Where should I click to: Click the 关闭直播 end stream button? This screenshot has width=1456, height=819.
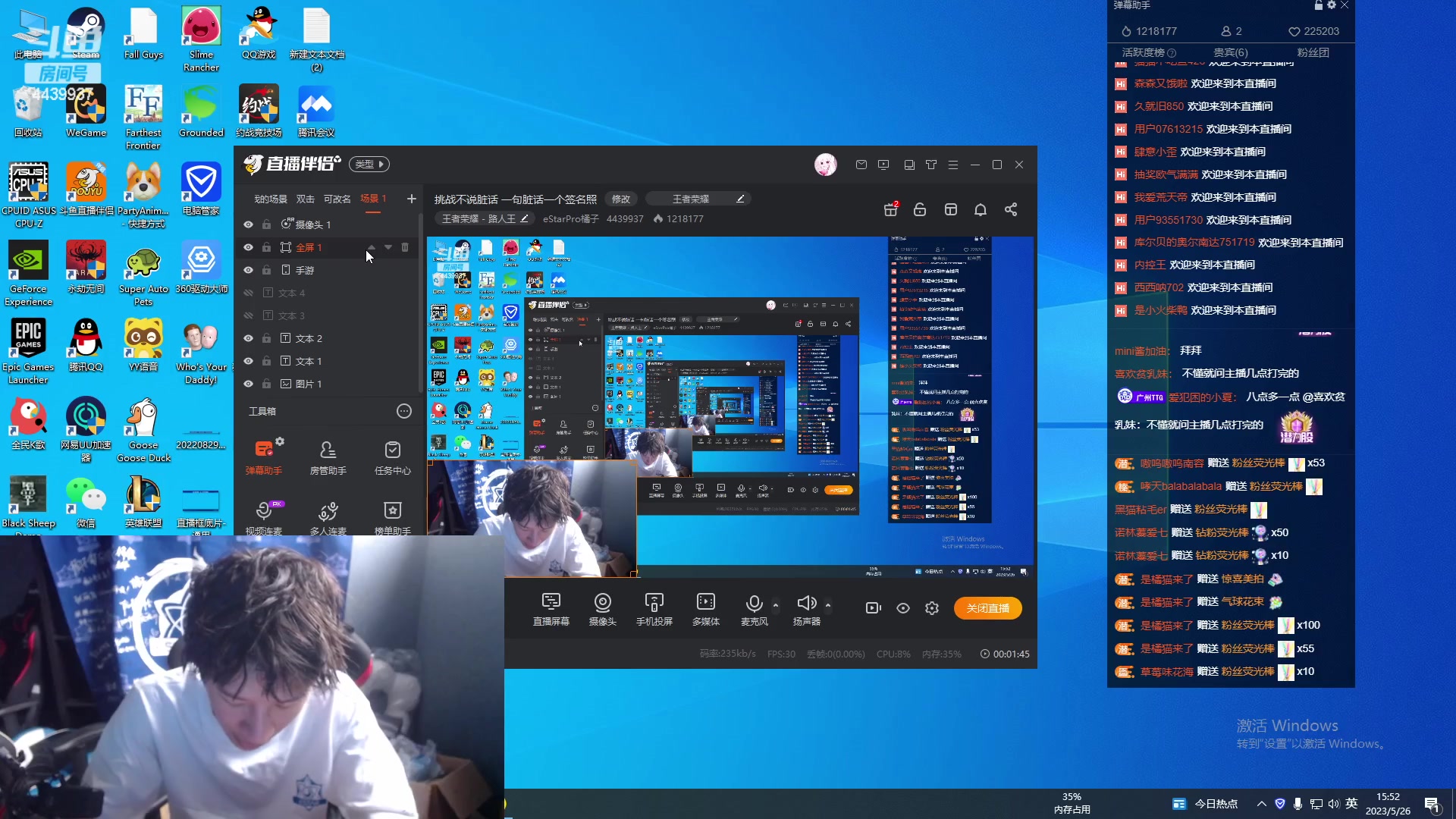(x=987, y=608)
